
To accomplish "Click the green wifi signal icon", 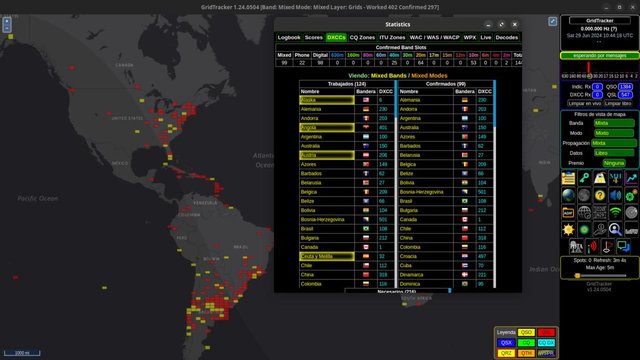I will point(615,213).
